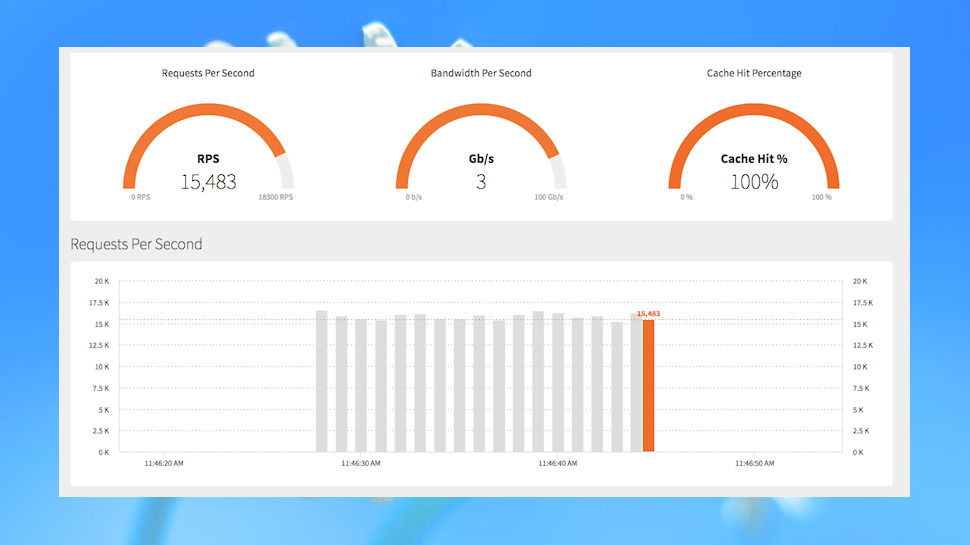Viewport: 970px width, 545px height.
Task: Click the first gray bar in chart
Action: click(322, 381)
